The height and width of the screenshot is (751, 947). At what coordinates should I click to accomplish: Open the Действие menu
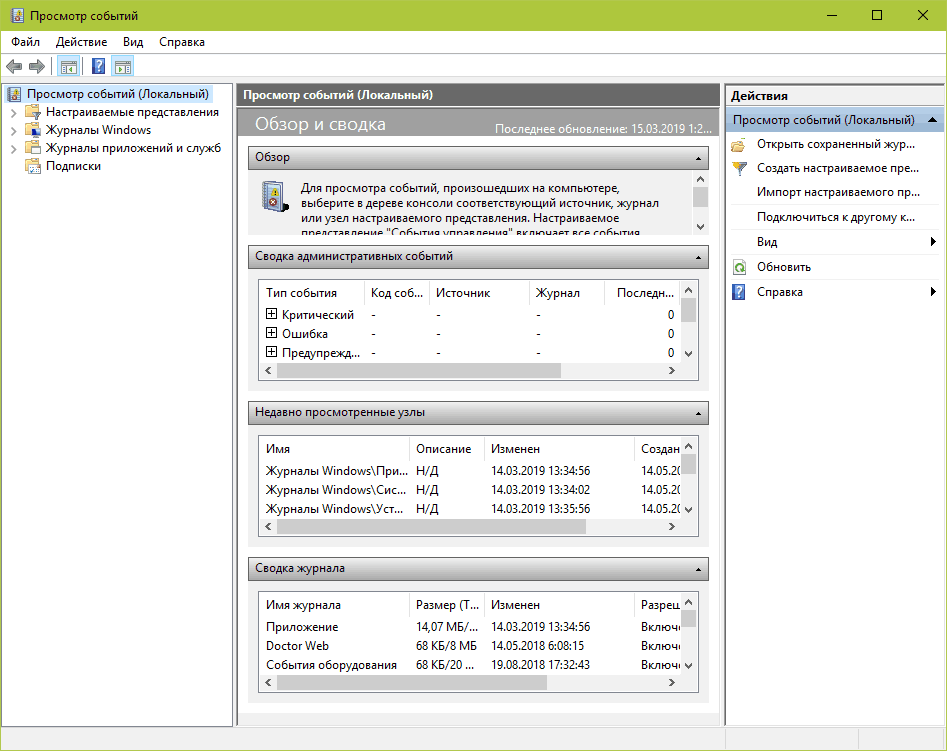coord(82,42)
